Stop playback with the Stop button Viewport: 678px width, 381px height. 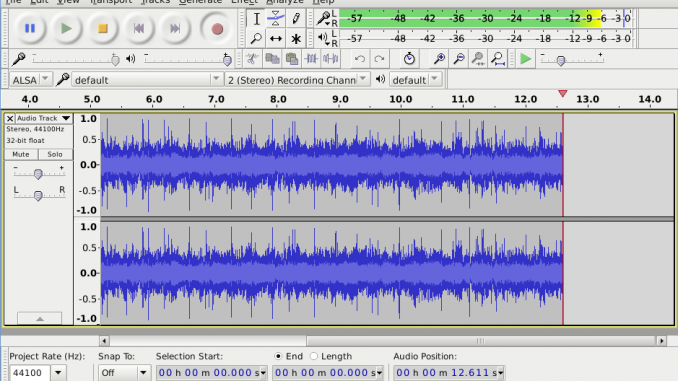click(x=102, y=29)
